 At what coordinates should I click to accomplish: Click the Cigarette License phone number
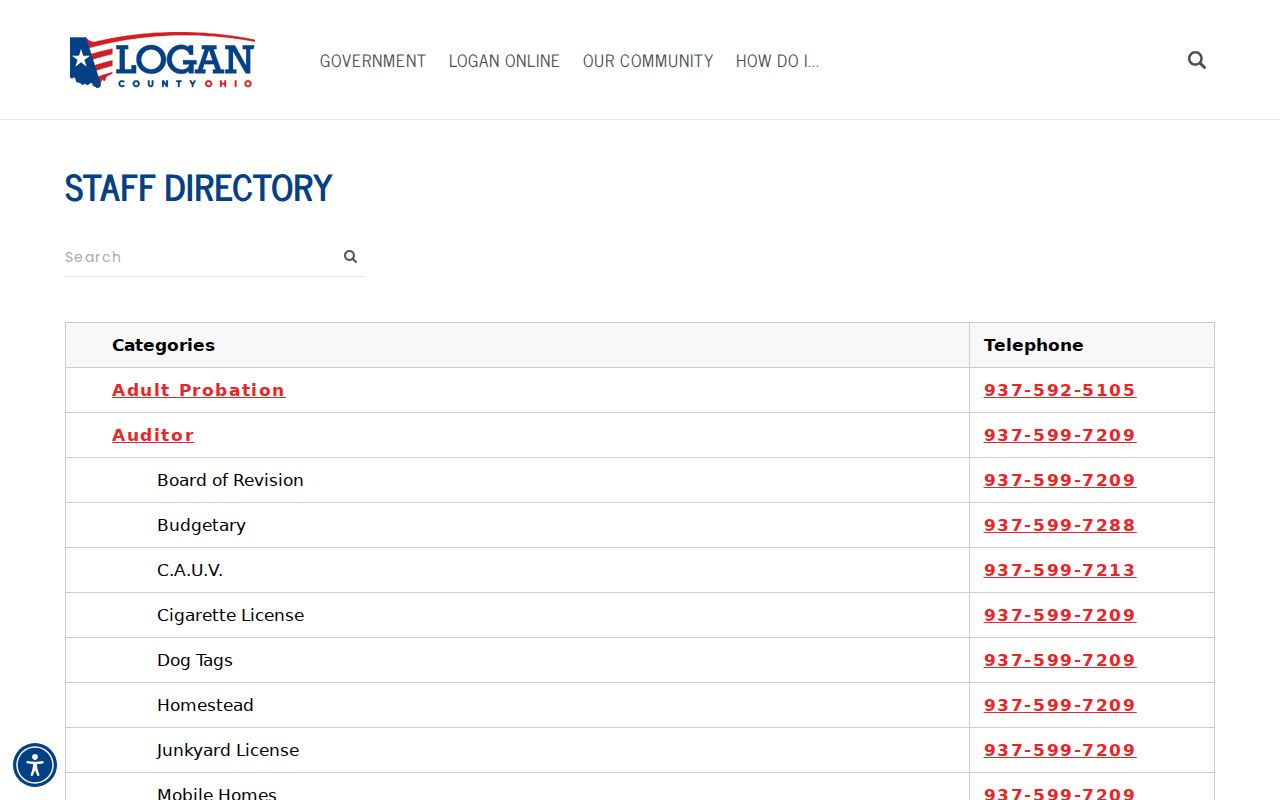1059,615
